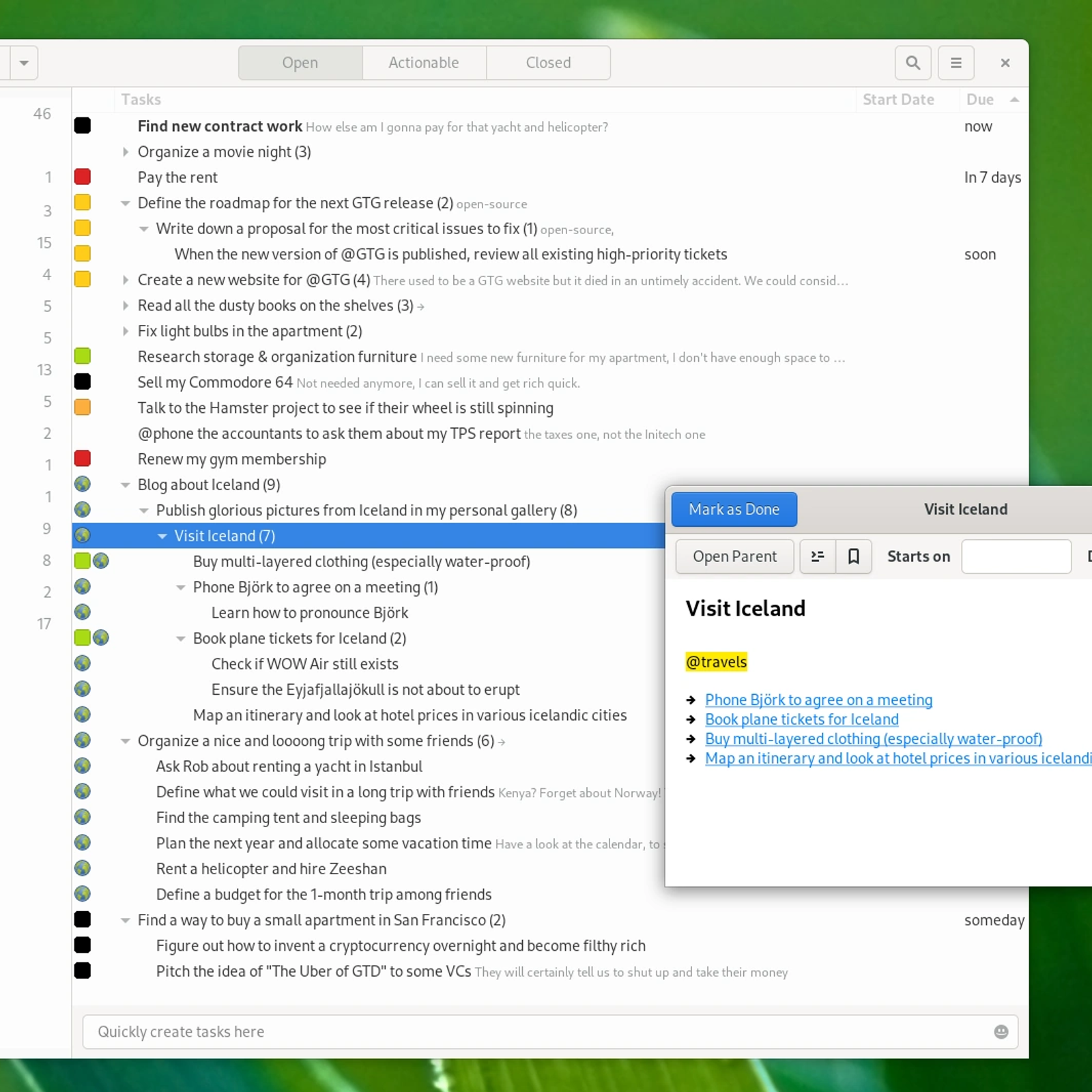Click yellow tag square on Create a new website row

point(83,279)
